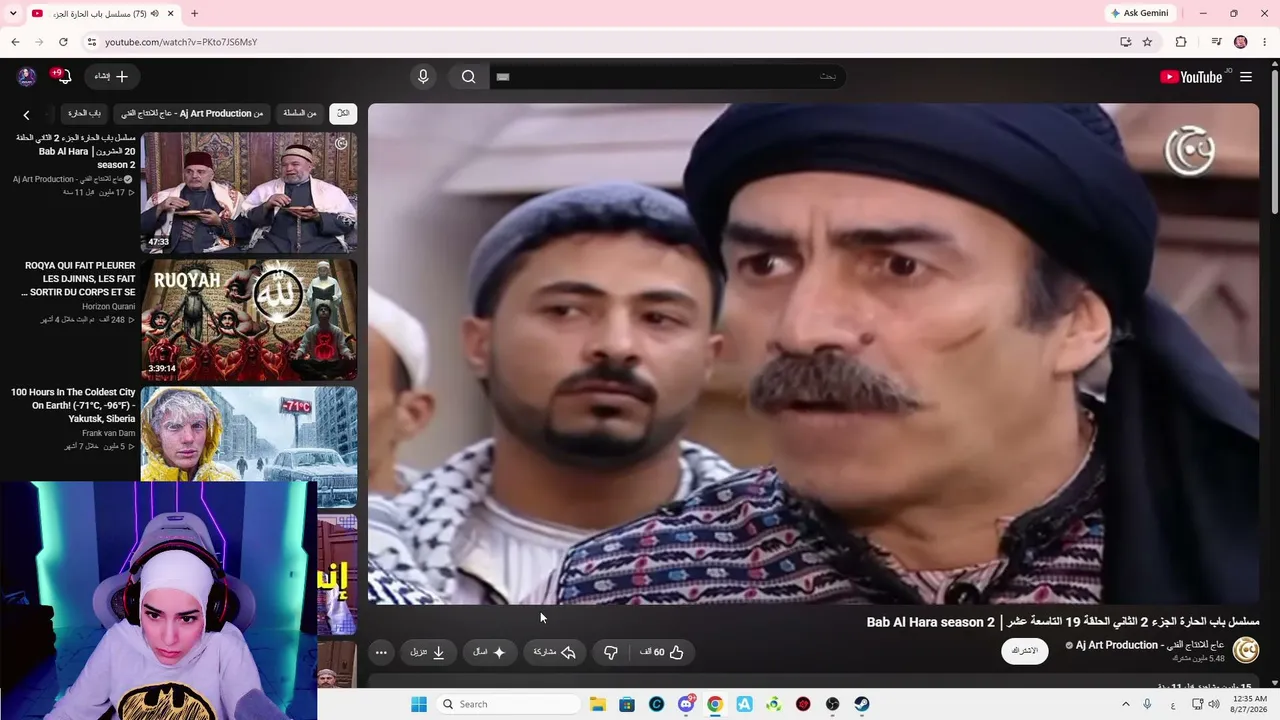Open Chrome three-dot menu
The width and height of the screenshot is (1280, 720).
tap(1265, 42)
